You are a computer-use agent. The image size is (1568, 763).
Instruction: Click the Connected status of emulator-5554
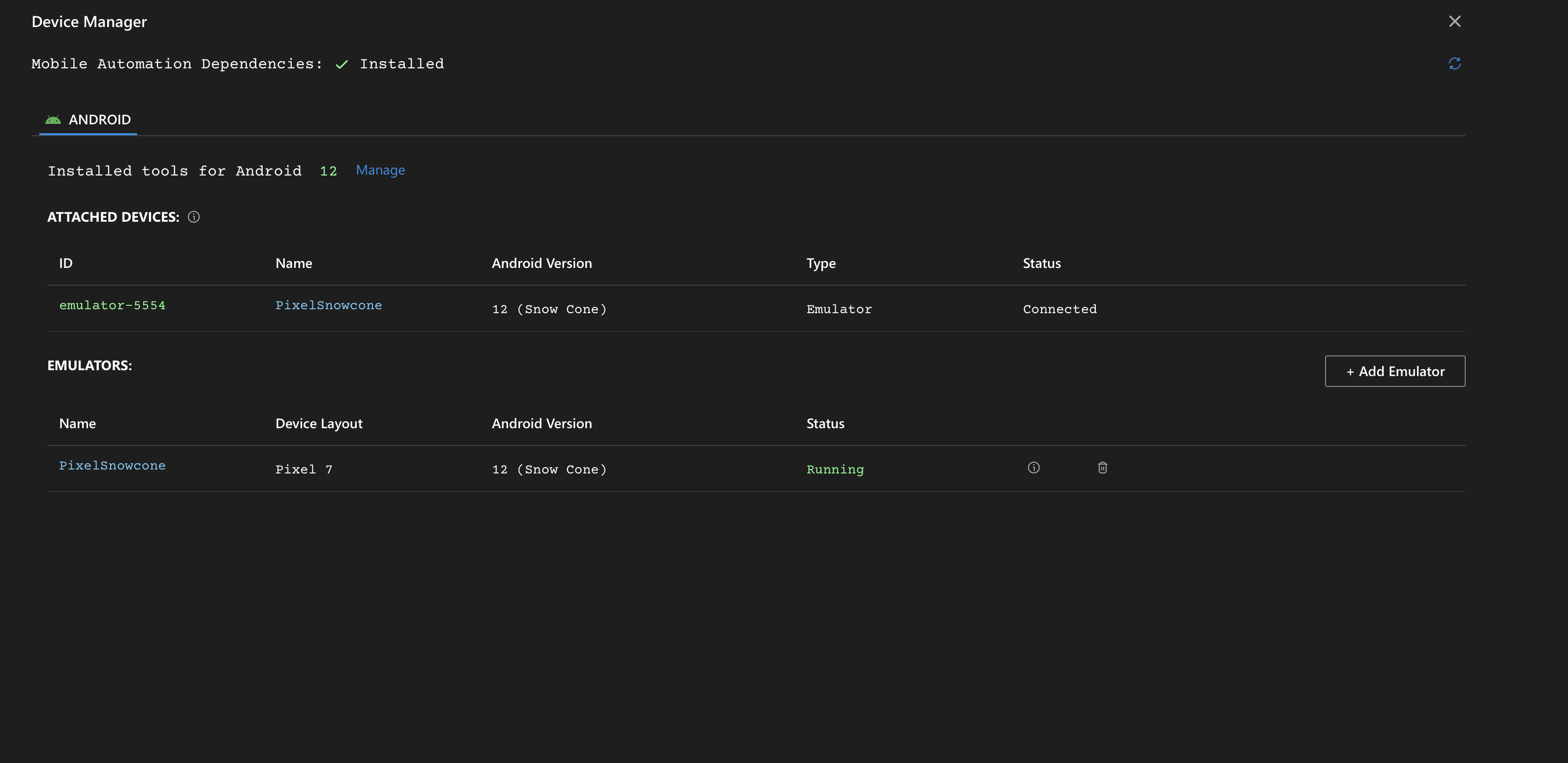pos(1059,309)
